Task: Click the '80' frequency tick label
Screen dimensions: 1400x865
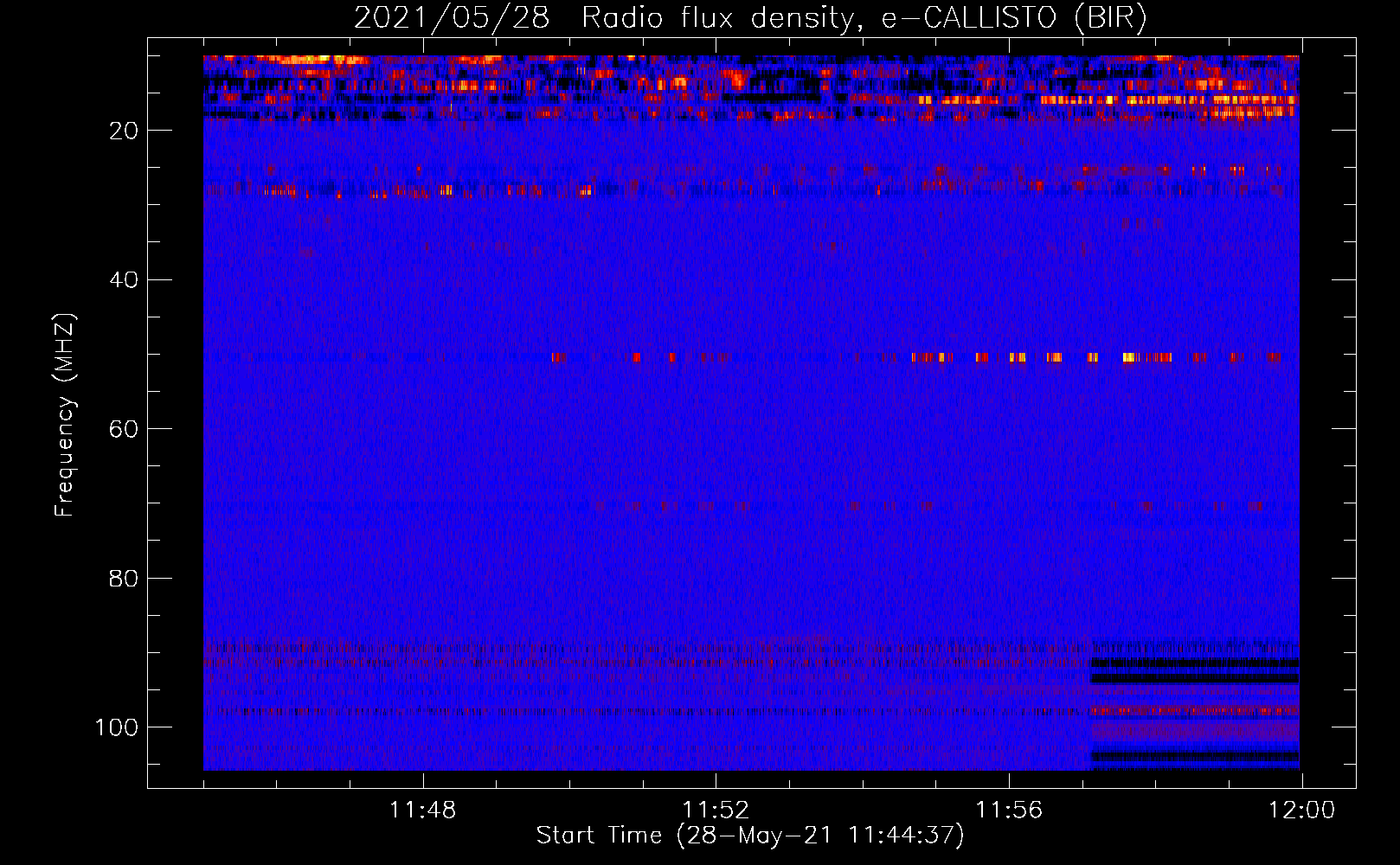Action: click(124, 579)
